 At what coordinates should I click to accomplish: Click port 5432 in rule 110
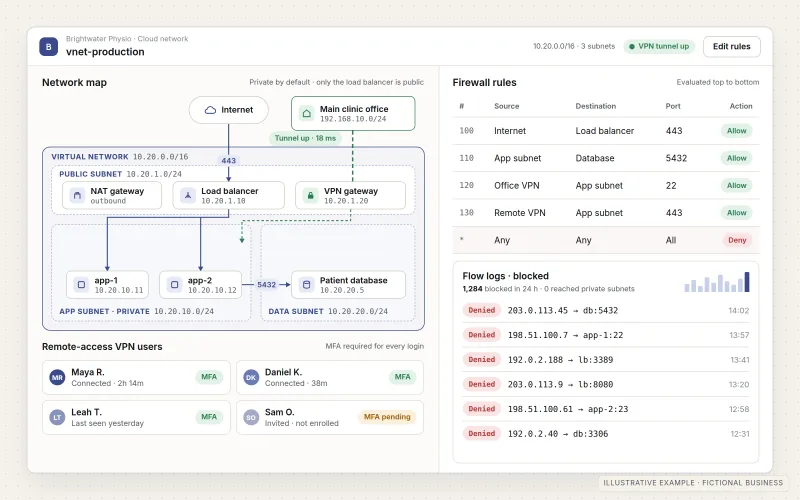pos(676,158)
